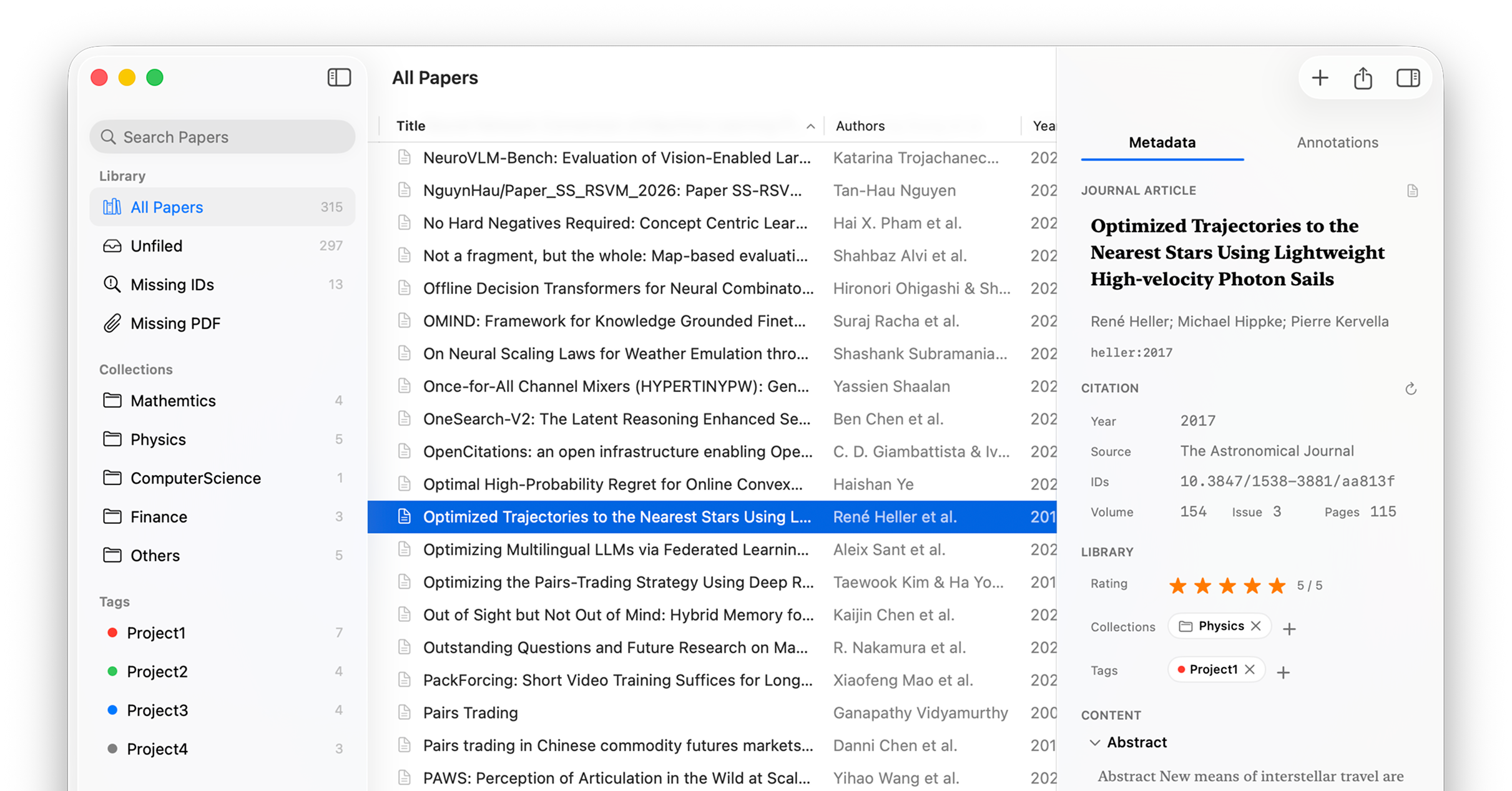The image size is (1512, 791).
Task: Set rating using the third star
Action: click(1227, 586)
